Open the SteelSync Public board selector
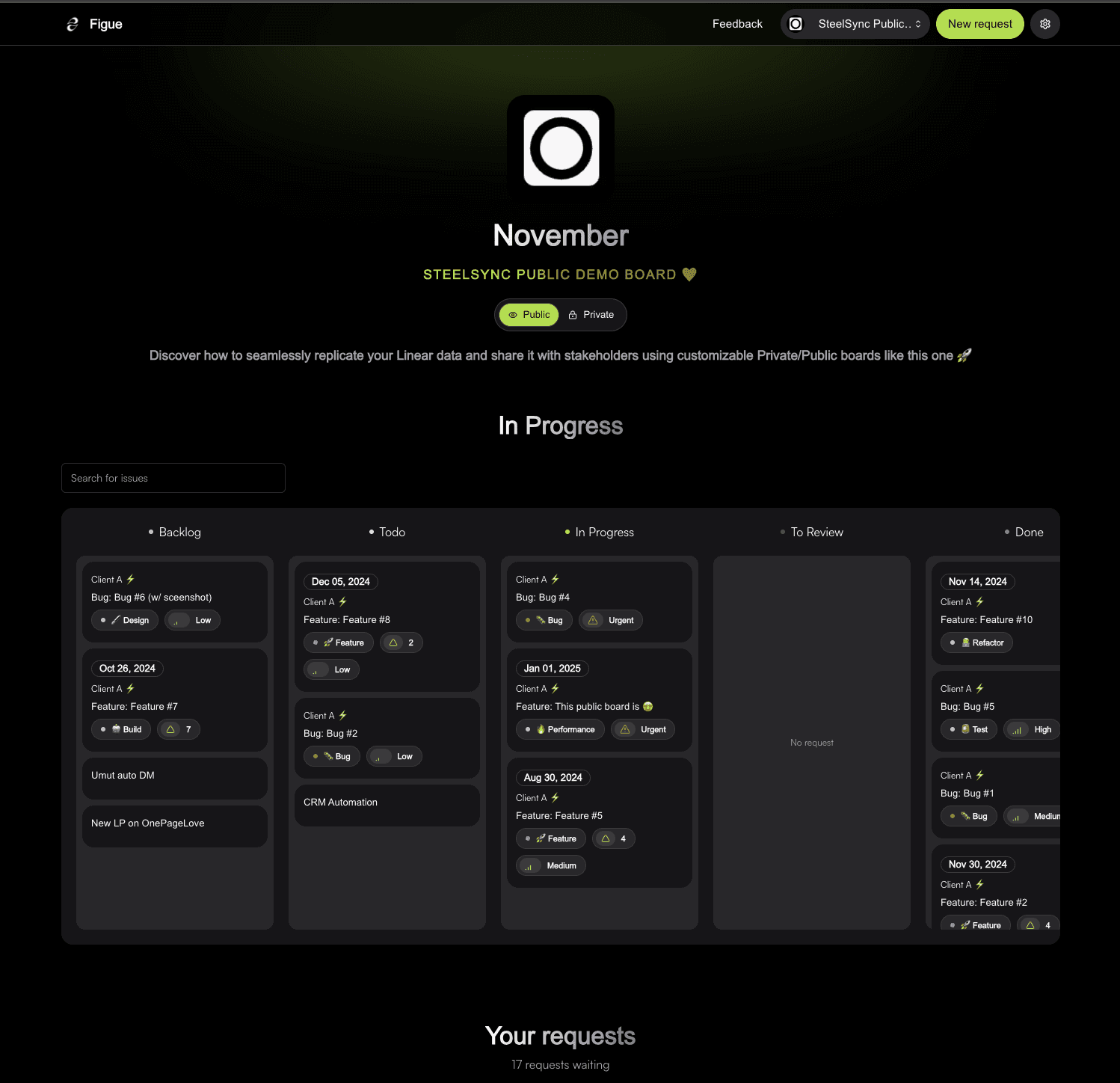 (x=855, y=23)
